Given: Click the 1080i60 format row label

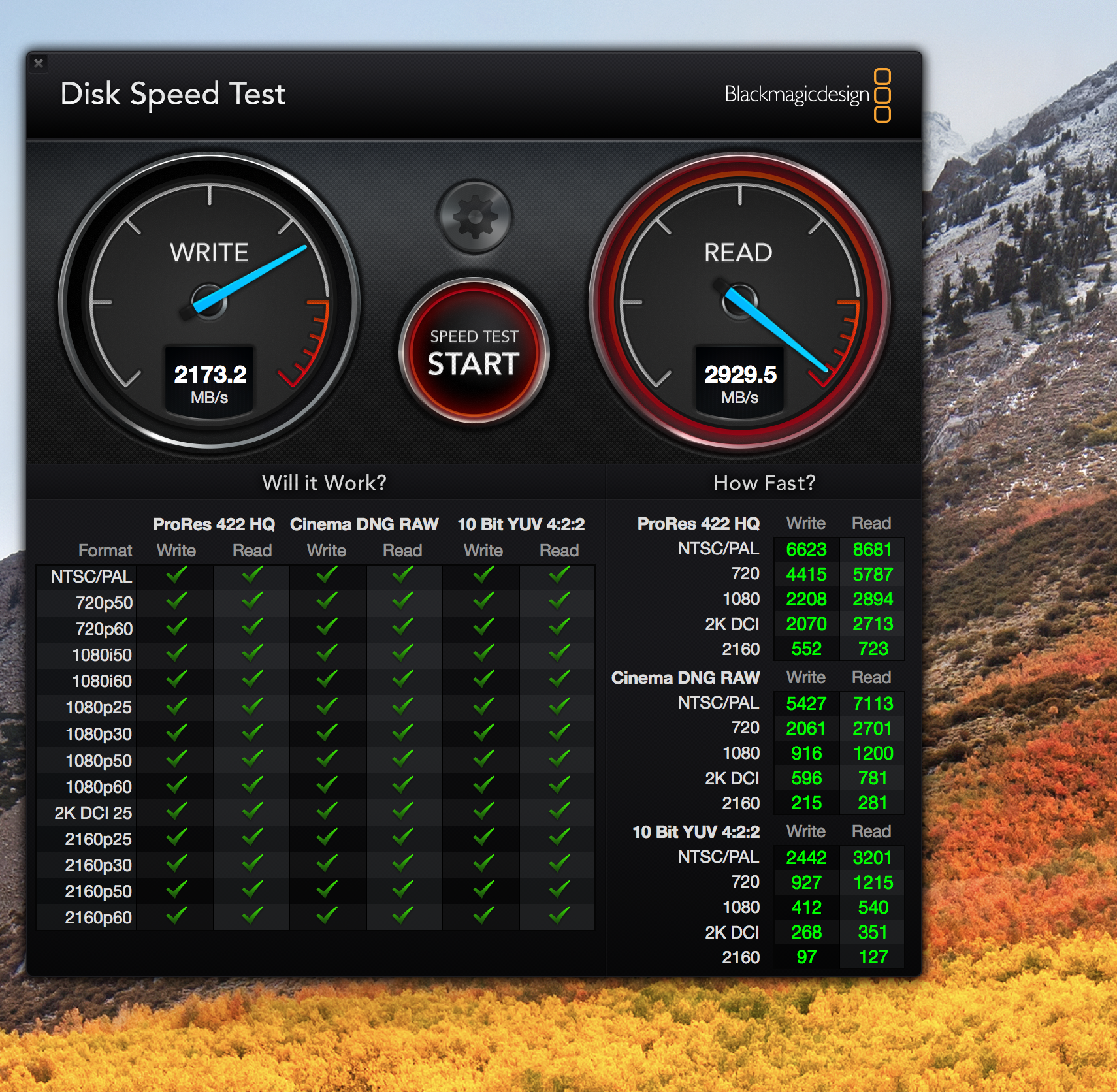Looking at the screenshot, I should [x=102, y=681].
